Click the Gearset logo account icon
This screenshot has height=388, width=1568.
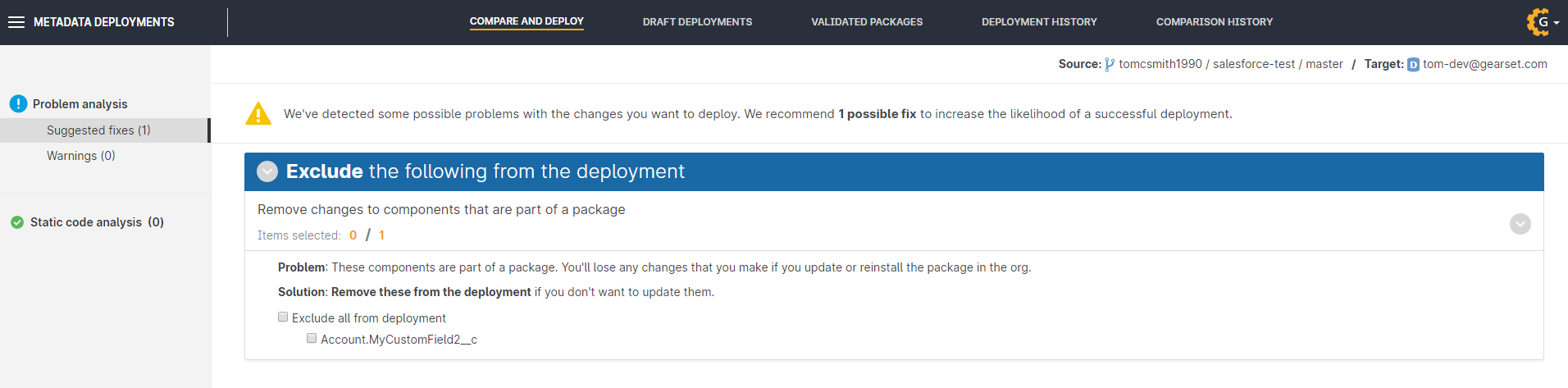(x=1538, y=22)
